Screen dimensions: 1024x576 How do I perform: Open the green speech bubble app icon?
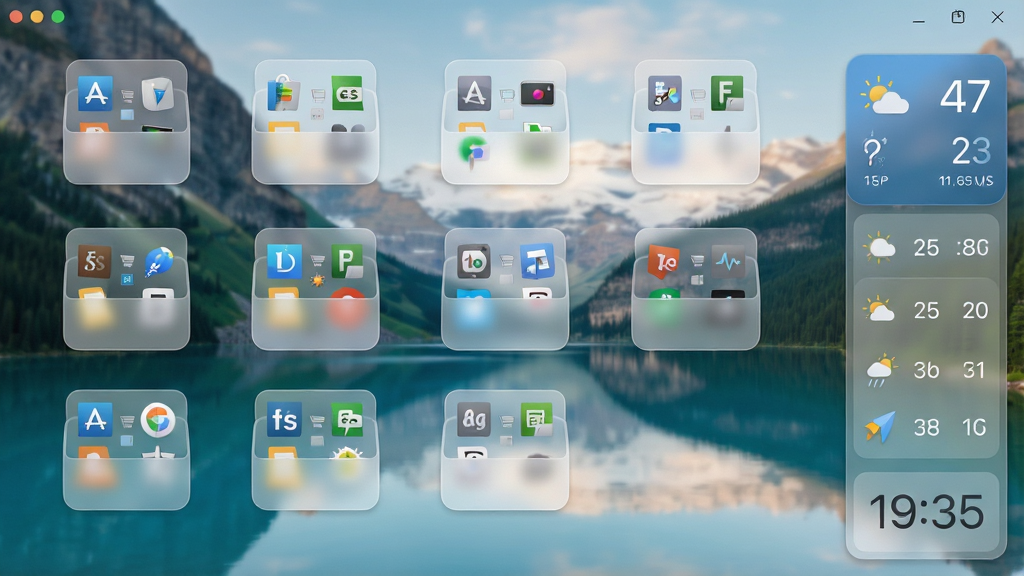tap(347, 420)
